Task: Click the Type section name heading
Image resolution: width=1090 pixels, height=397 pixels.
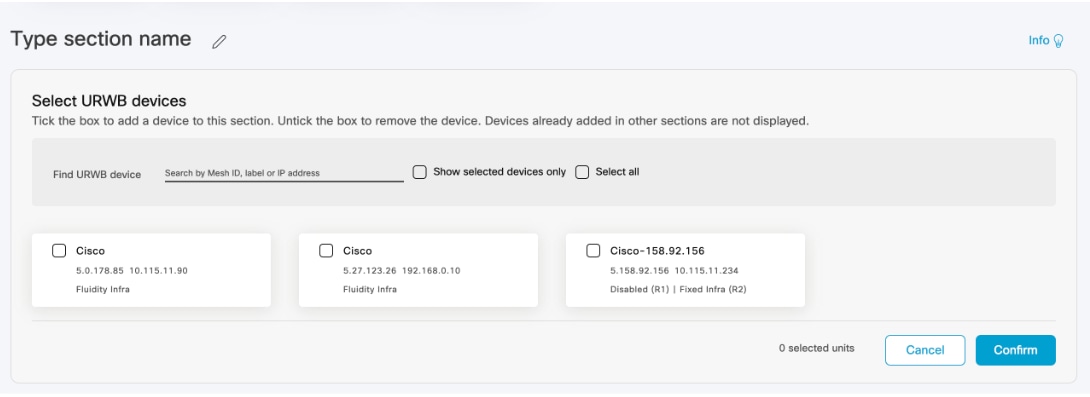Action: click(101, 39)
